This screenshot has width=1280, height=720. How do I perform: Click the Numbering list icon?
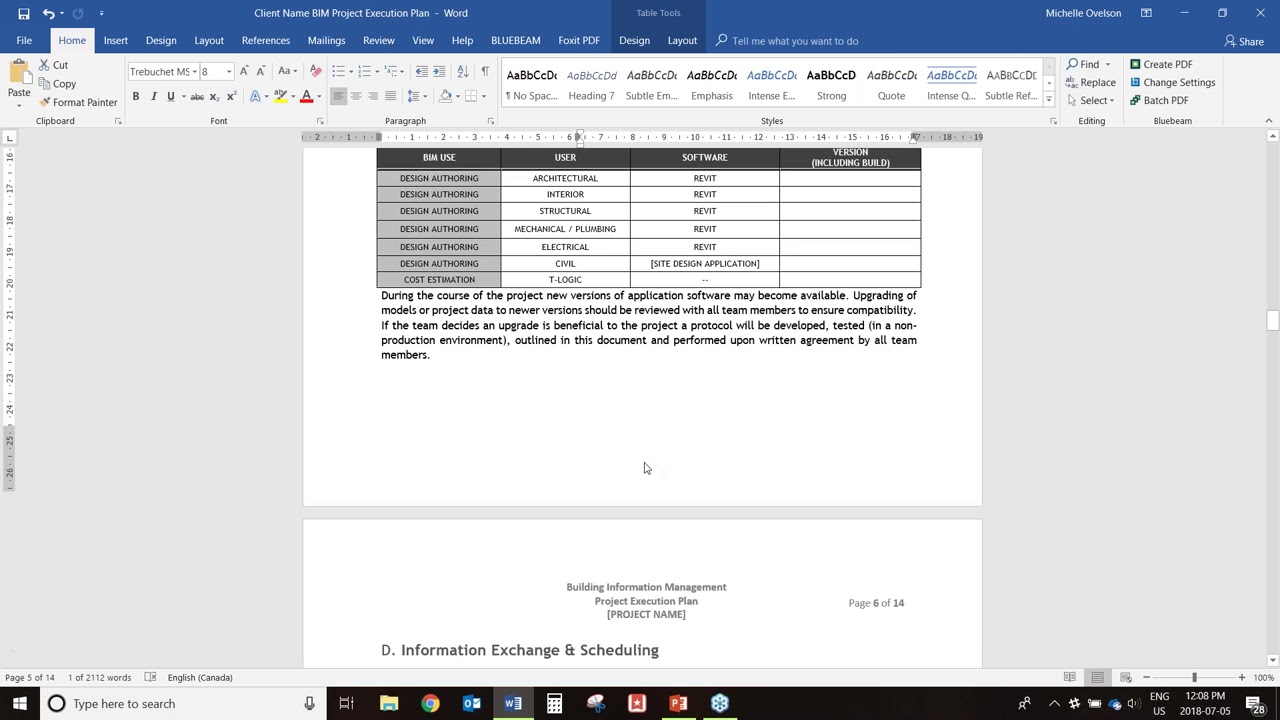tap(364, 71)
